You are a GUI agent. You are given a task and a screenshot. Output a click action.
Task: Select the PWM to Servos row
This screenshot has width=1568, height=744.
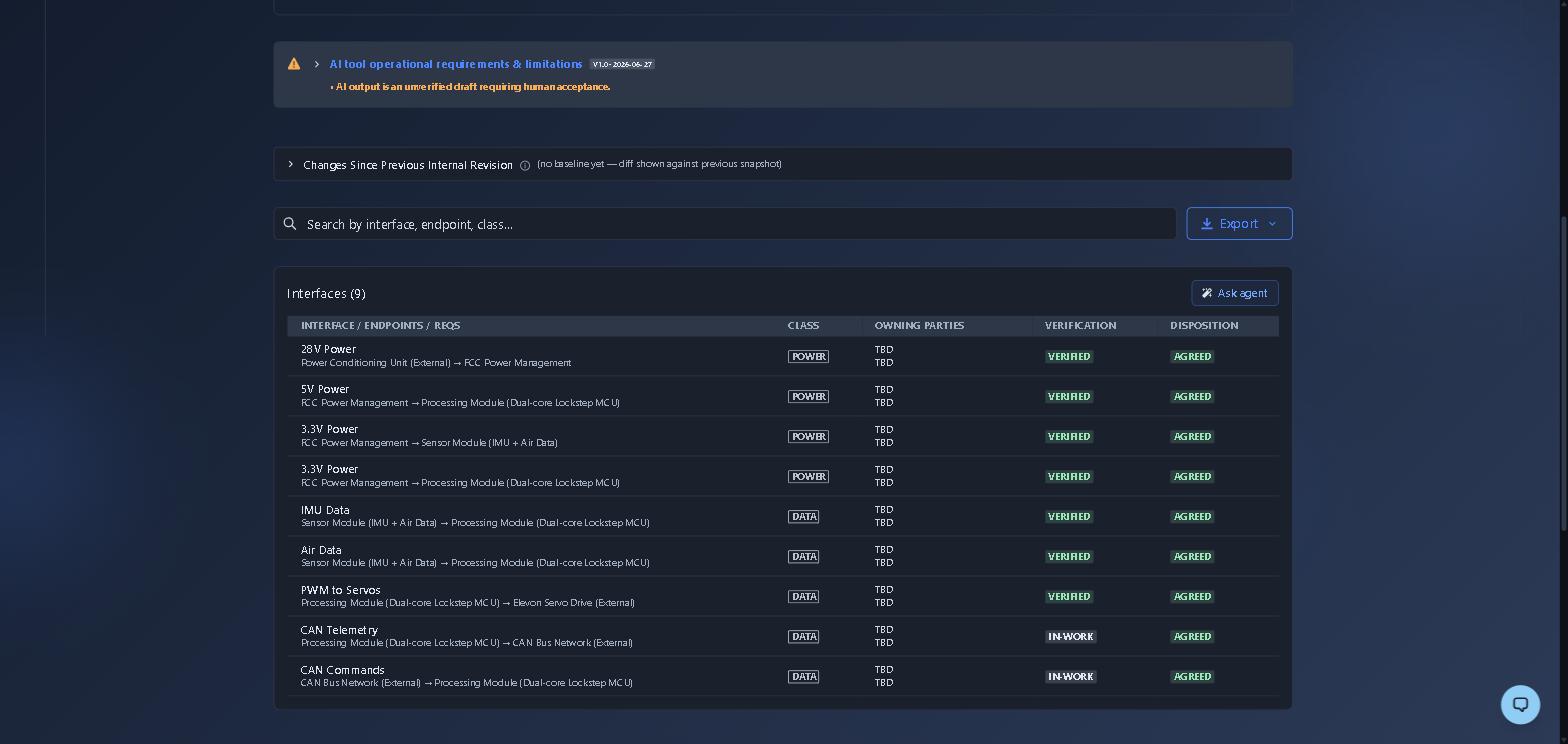coord(783,596)
